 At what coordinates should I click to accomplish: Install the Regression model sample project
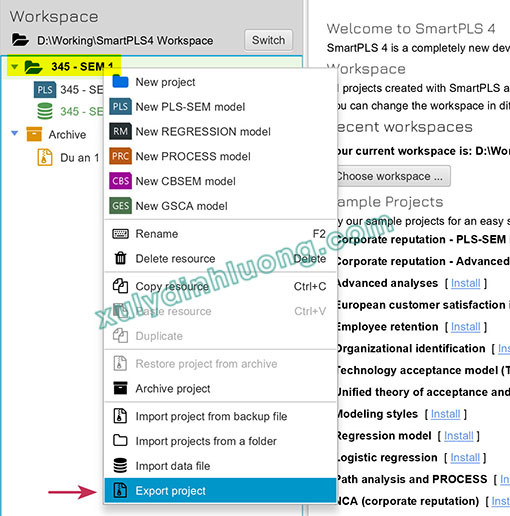coord(459,436)
